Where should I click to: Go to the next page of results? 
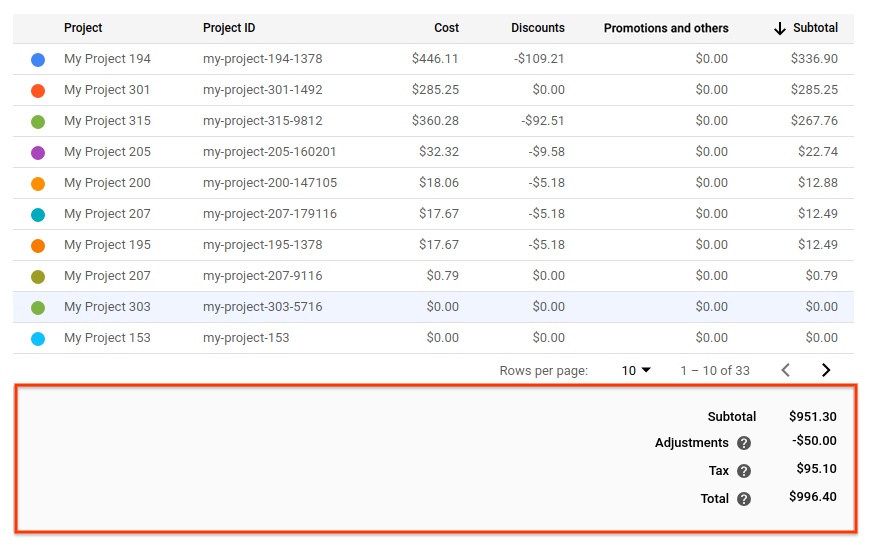(826, 370)
